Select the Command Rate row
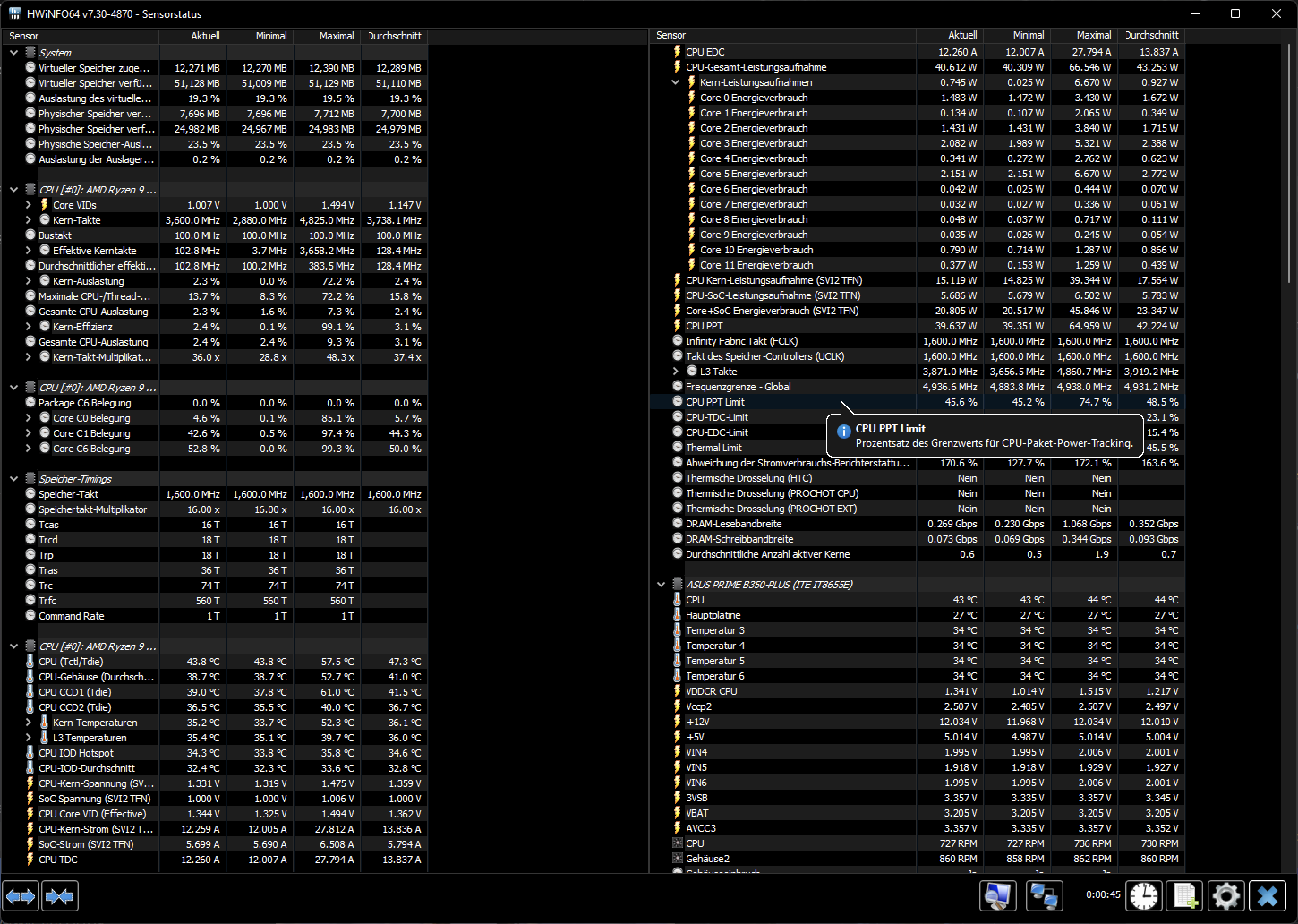The height and width of the screenshot is (924, 1298). pyautogui.click(x=215, y=616)
